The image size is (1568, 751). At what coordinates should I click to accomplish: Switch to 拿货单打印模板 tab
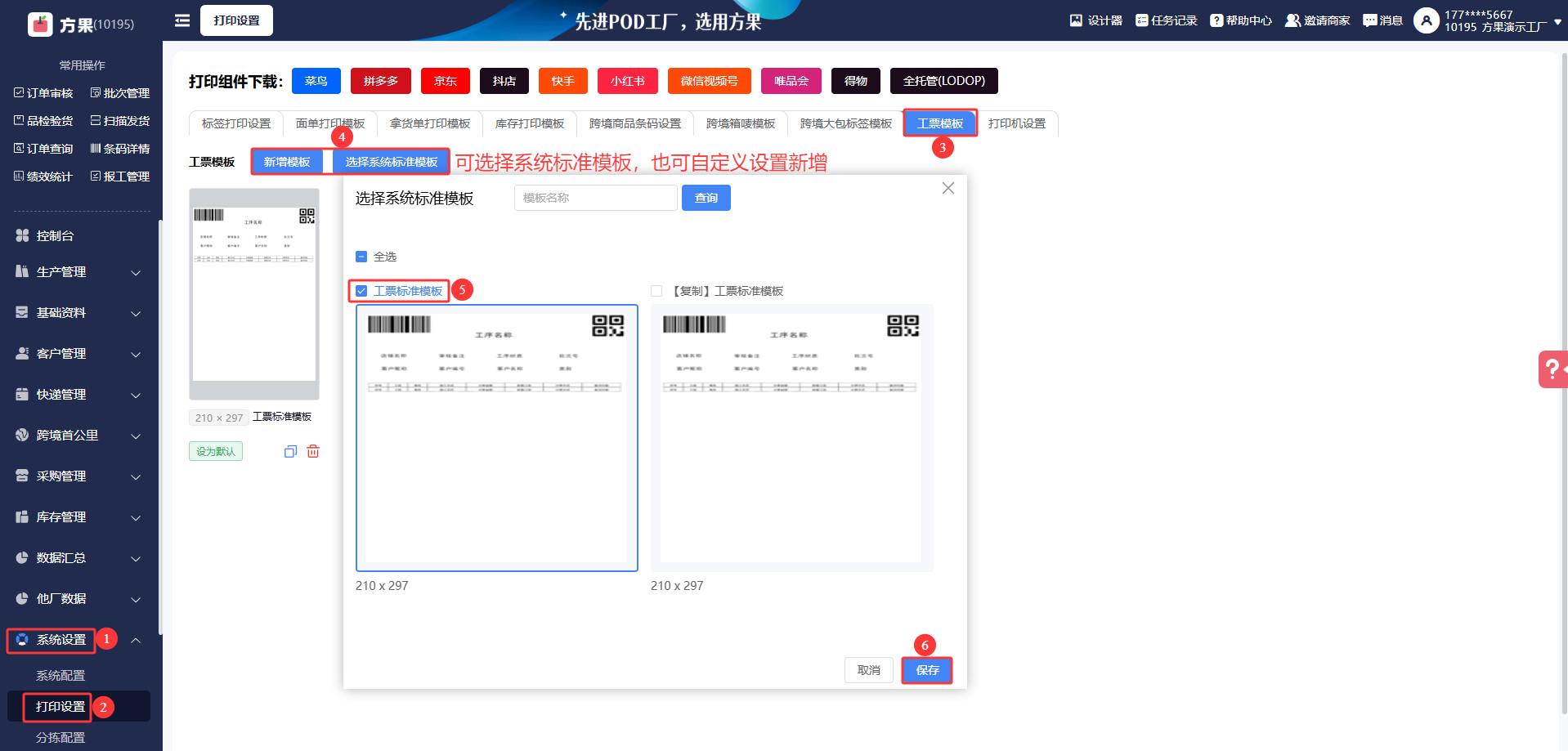pyautogui.click(x=430, y=123)
